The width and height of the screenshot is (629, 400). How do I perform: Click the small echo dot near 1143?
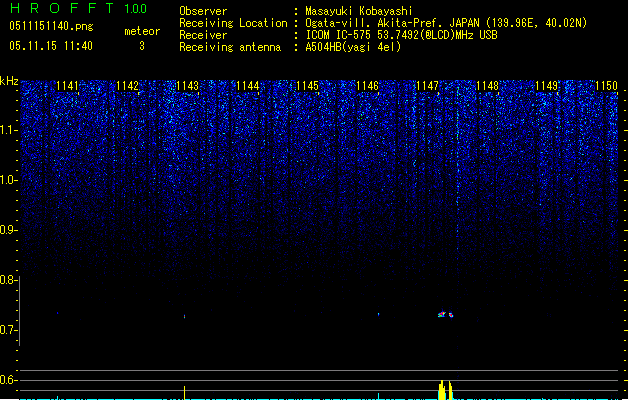point(185,317)
